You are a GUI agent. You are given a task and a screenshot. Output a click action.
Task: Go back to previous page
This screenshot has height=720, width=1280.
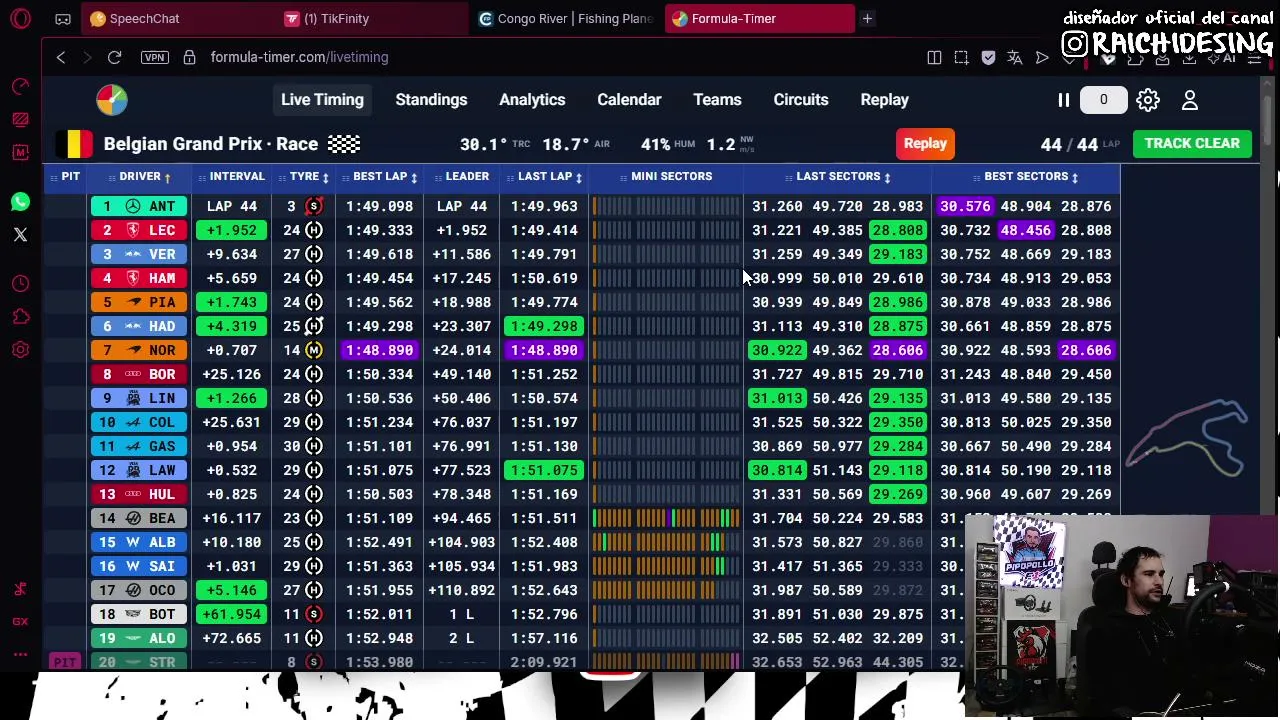point(61,57)
